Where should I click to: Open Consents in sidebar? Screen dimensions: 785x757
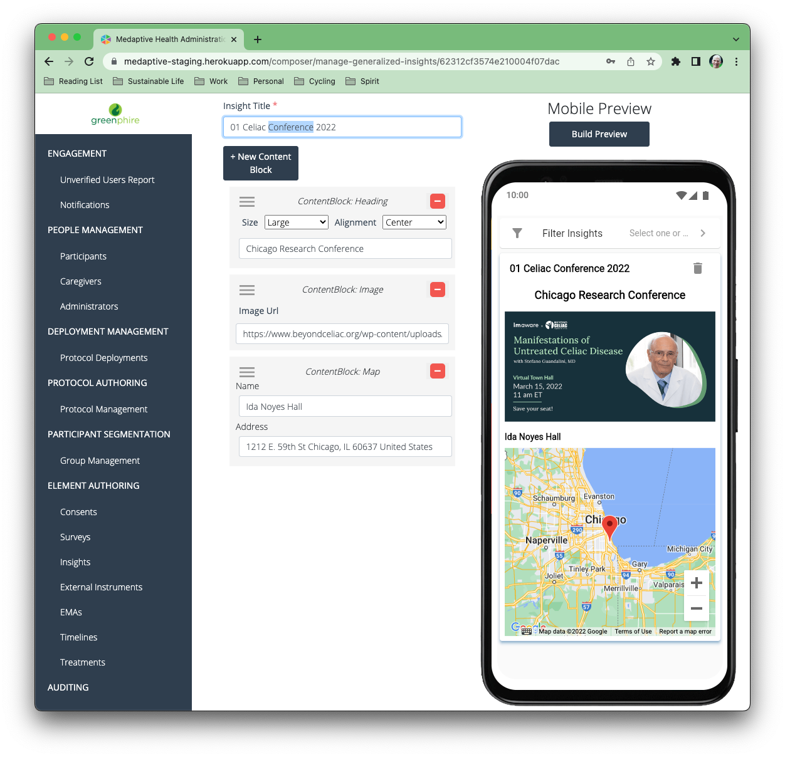click(x=79, y=512)
